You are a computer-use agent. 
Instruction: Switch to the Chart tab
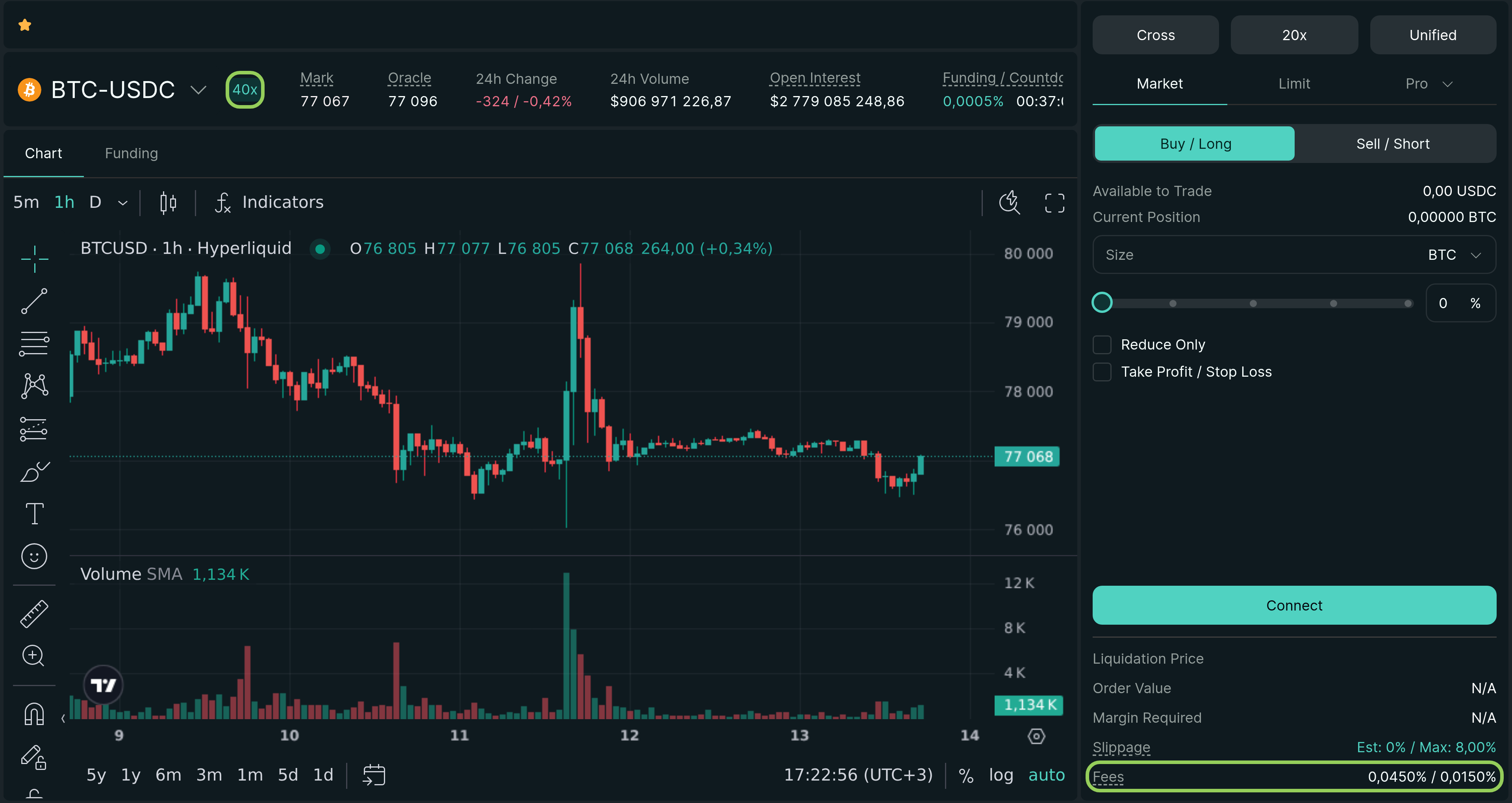point(43,153)
